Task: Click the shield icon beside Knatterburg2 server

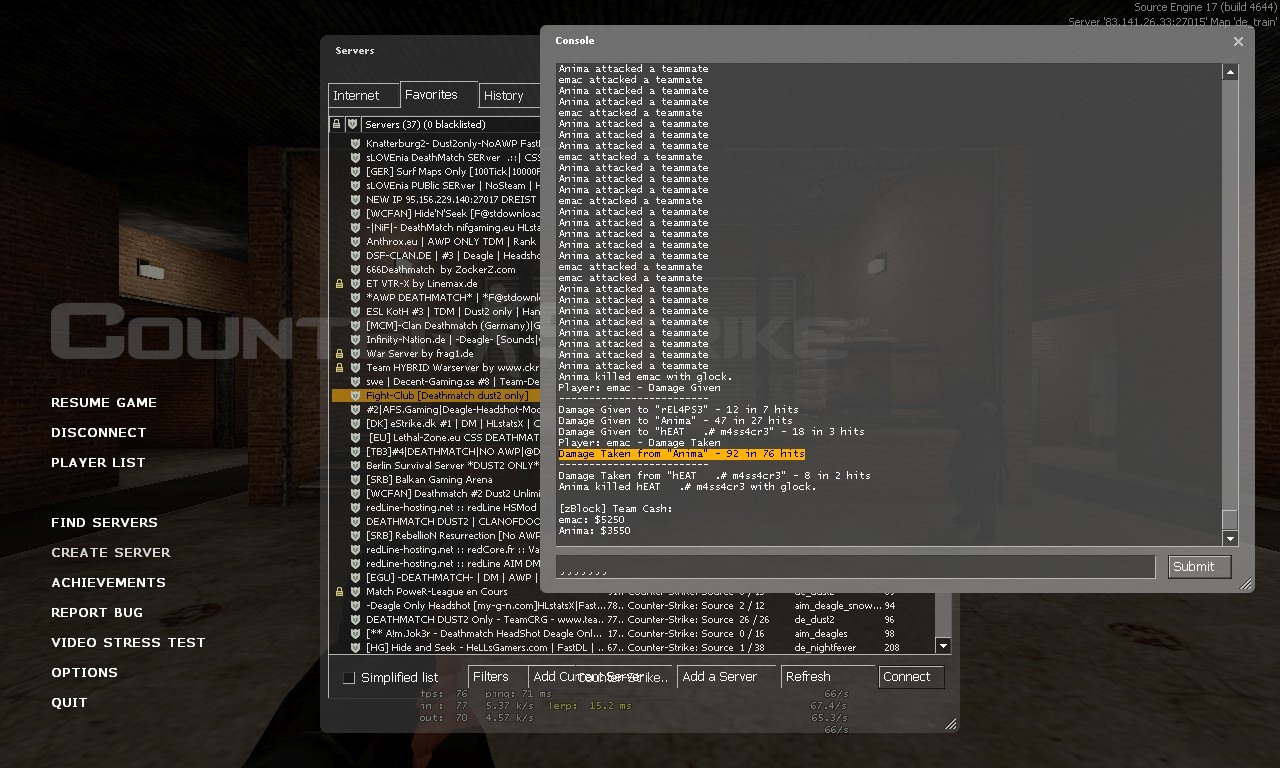Action: pos(354,144)
